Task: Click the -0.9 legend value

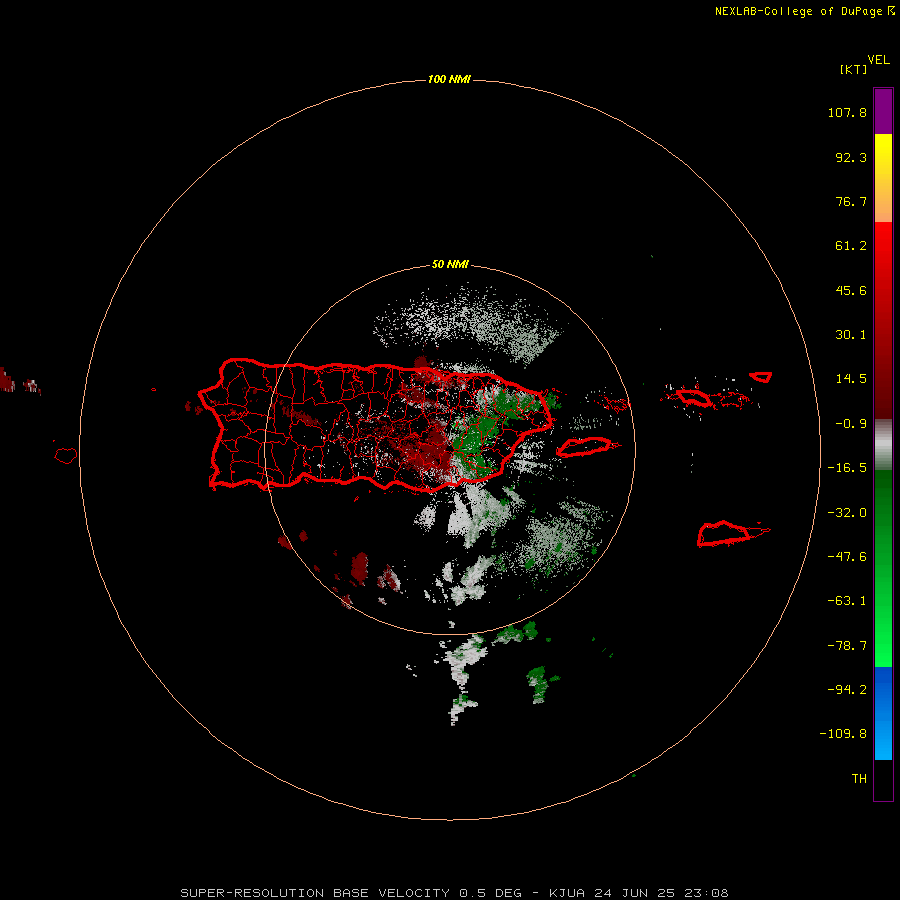Action: (851, 424)
